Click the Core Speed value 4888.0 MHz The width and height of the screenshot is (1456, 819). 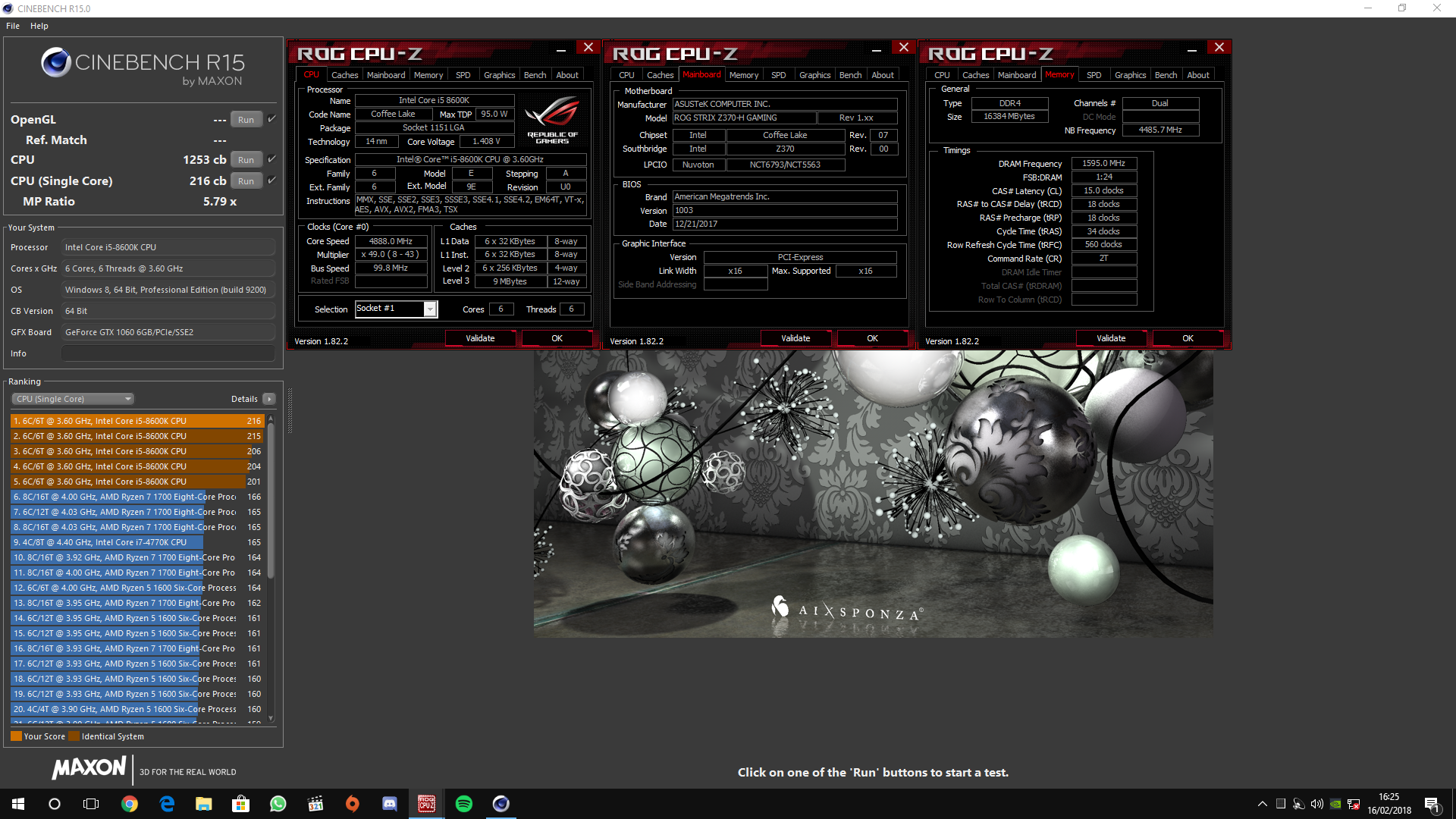pos(391,241)
